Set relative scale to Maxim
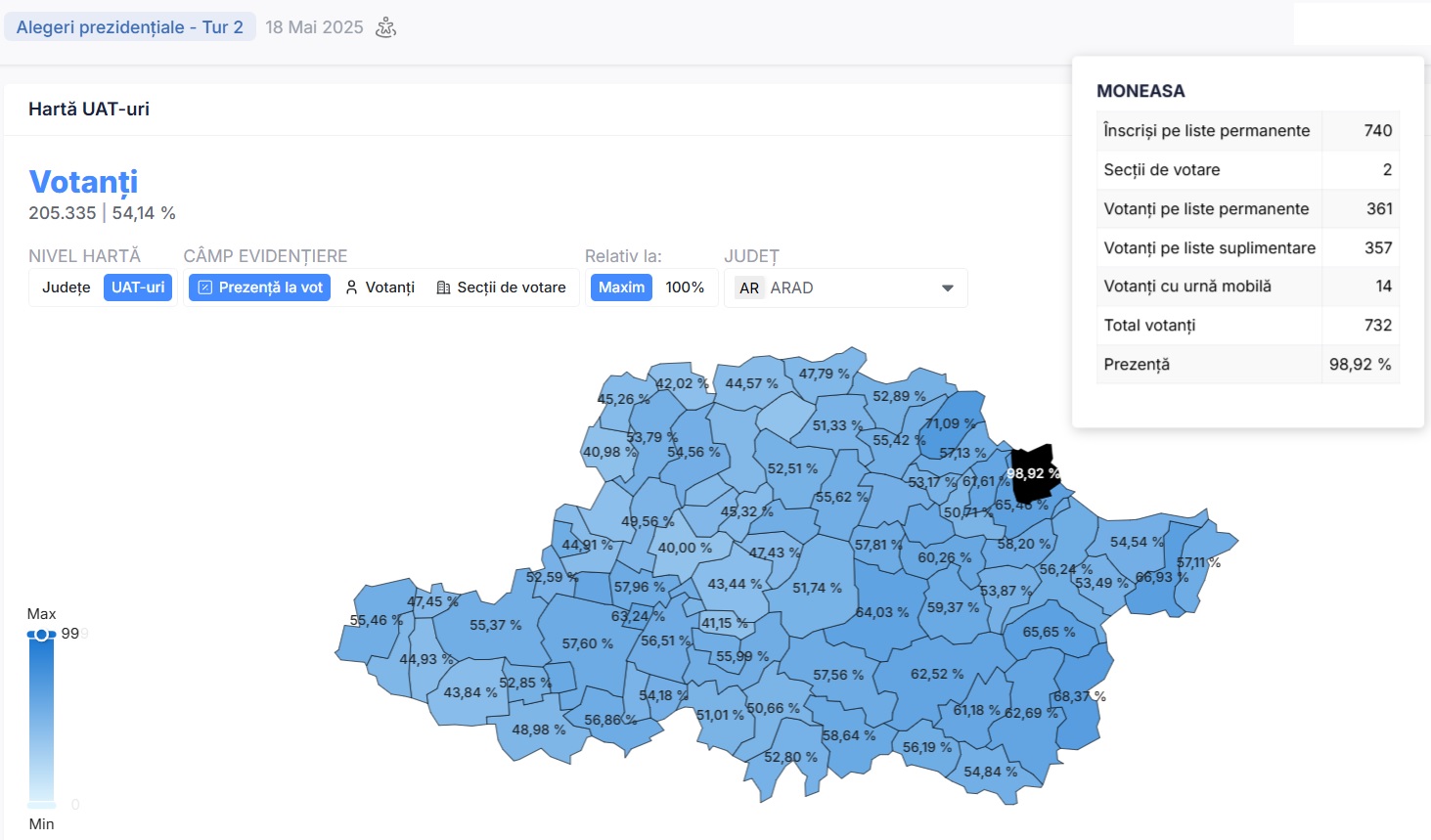 [622, 287]
